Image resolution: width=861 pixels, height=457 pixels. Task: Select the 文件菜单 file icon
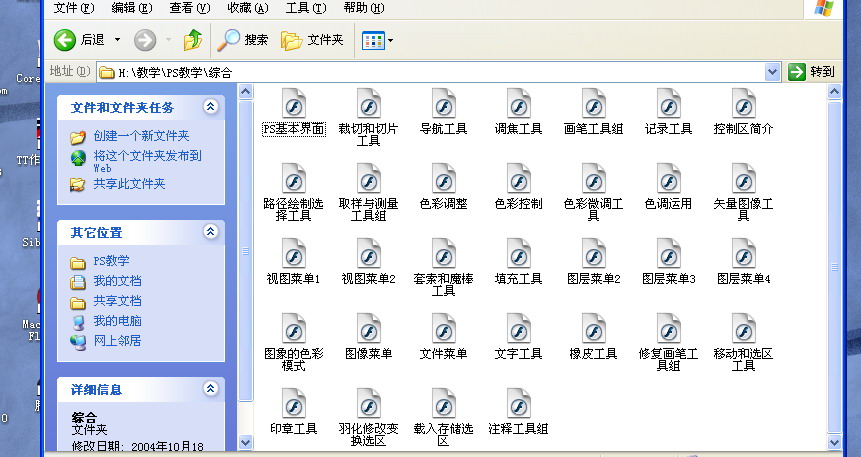(444, 330)
